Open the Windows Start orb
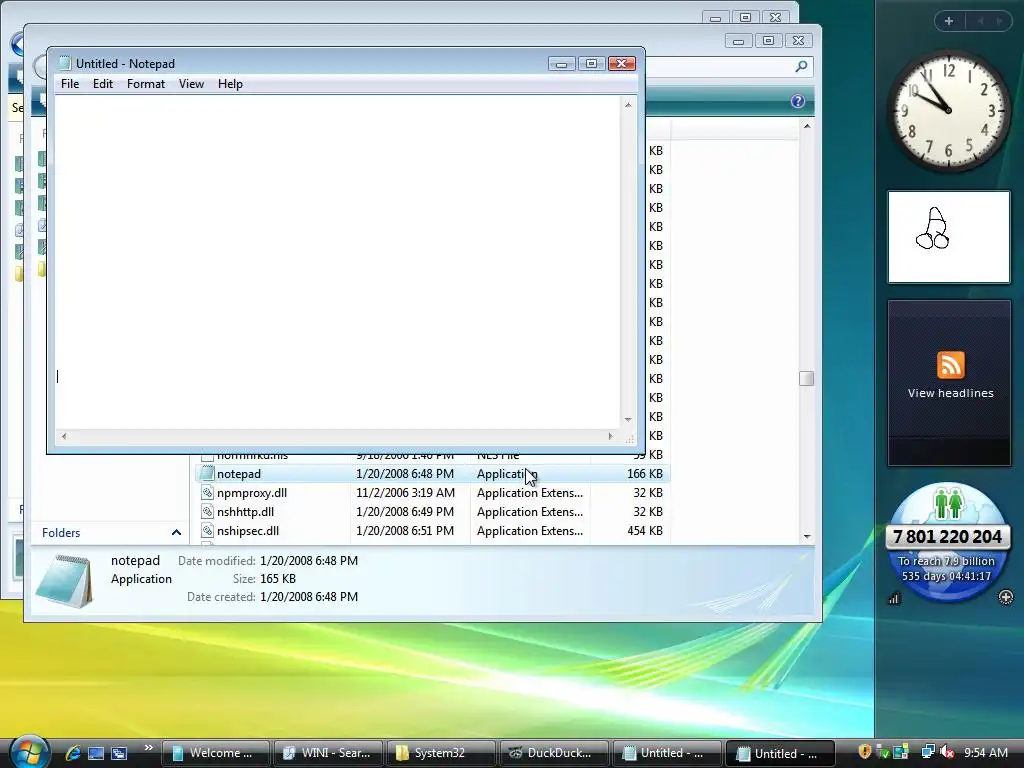 pyautogui.click(x=29, y=752)
